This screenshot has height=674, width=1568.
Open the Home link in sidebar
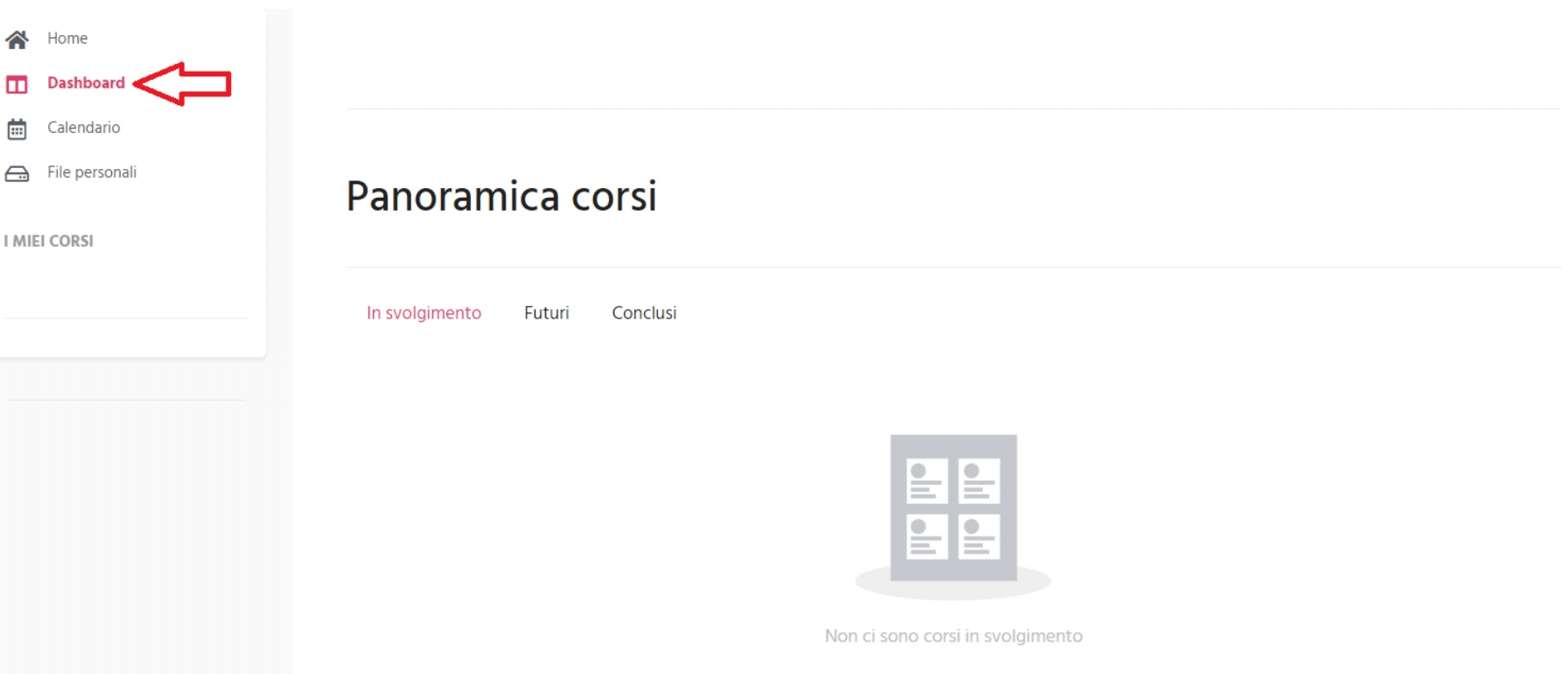(67, 39)
